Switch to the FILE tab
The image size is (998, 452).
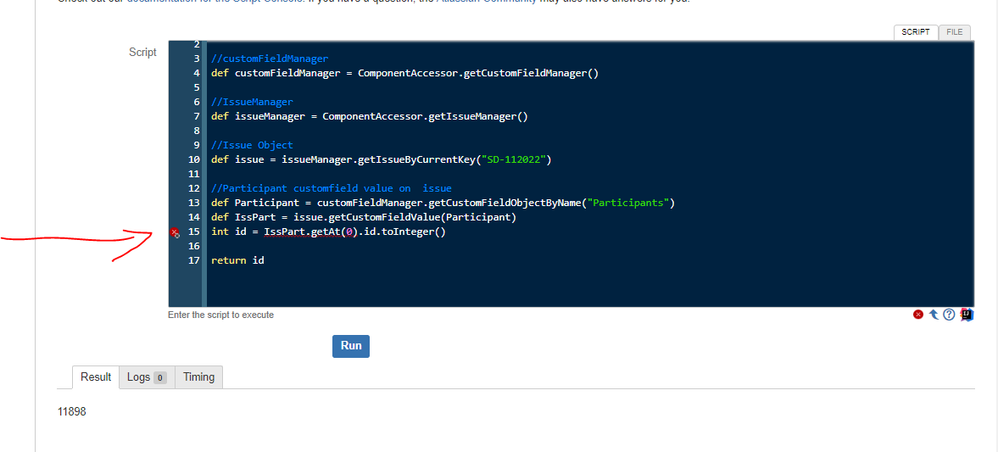click(955, 32)
